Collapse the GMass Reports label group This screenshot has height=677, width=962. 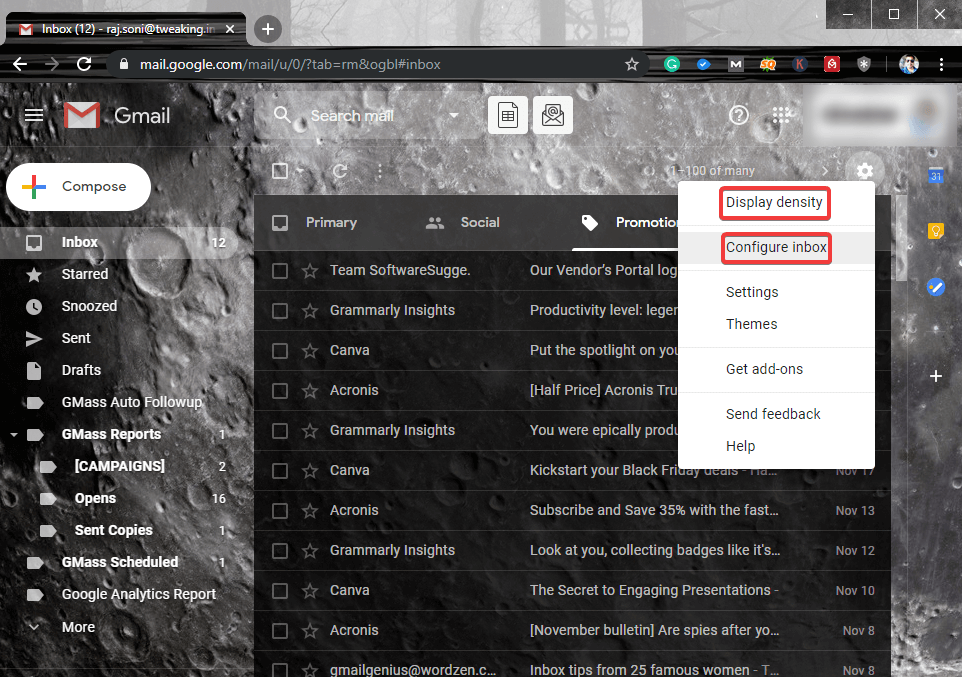pyautogui.click(x=14, y=434)
